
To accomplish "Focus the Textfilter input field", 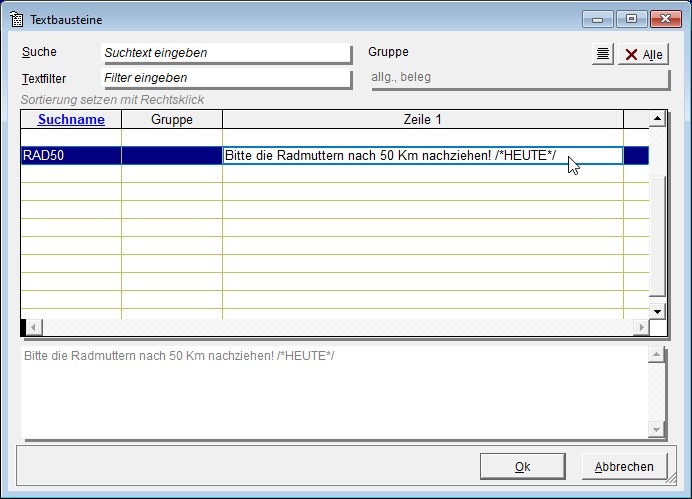I will click(226, 78).
